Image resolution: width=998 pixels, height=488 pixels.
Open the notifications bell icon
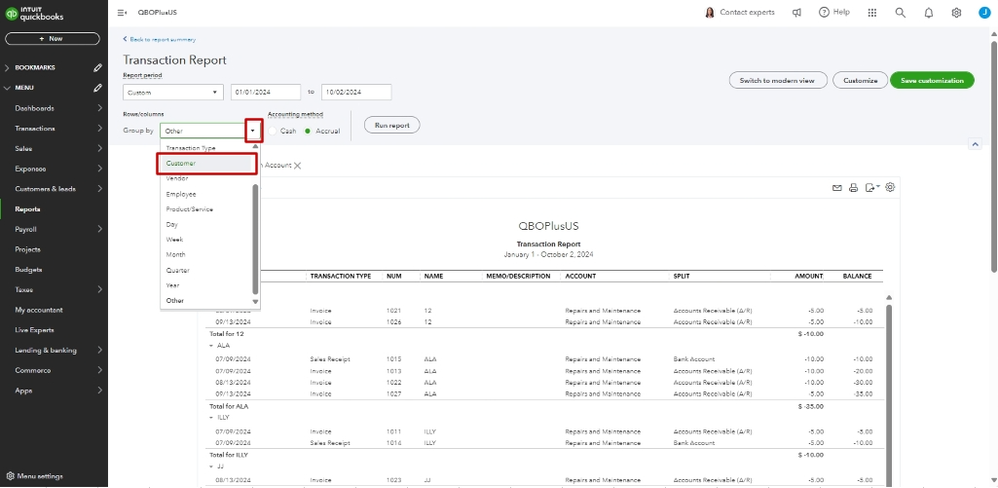(929, 13)
